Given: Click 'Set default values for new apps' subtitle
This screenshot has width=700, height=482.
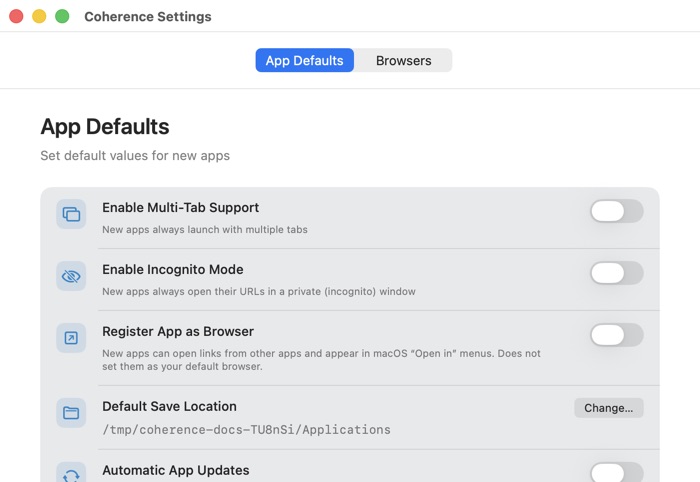Looking at the screenshot, I should [135, 156].
